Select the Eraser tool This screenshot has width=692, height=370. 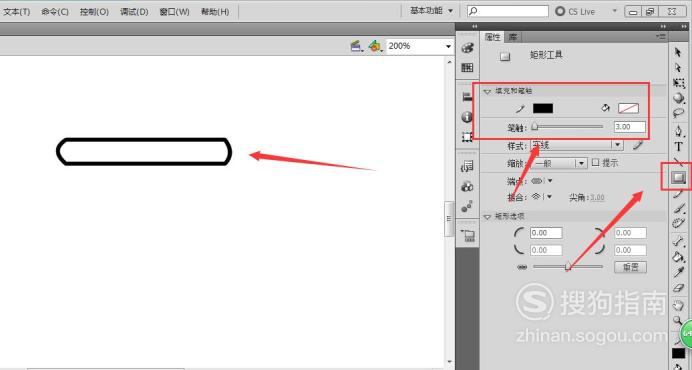pyautogui.click(x=678, y=288)
